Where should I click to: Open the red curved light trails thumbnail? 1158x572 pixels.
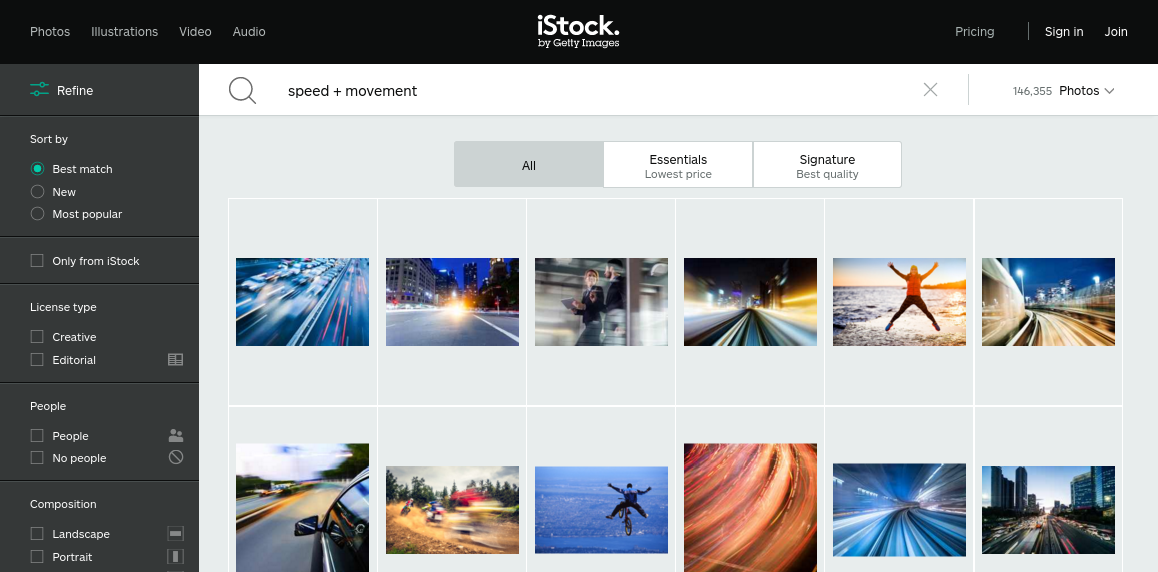pyautogui.click(x=750, y=508)
